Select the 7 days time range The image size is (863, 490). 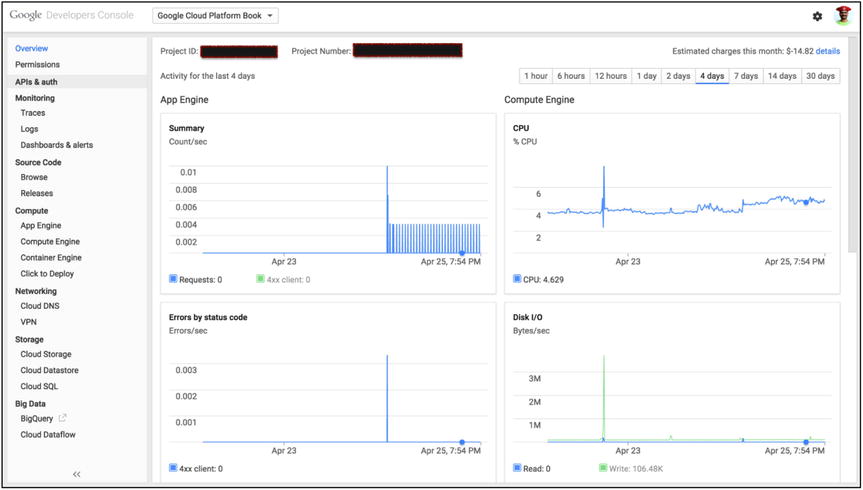746,76
